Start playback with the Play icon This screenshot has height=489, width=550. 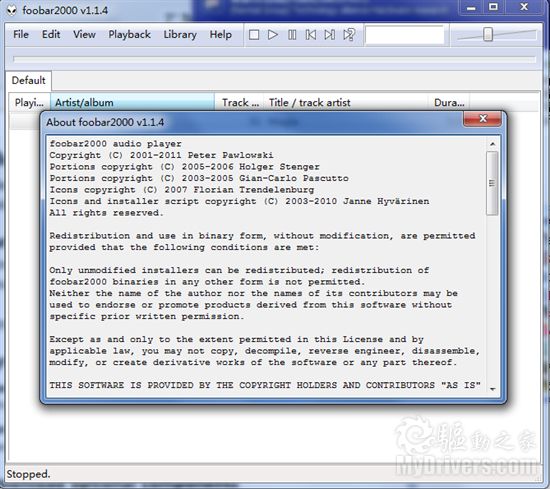pyautogui.click(x=273, y=35)
